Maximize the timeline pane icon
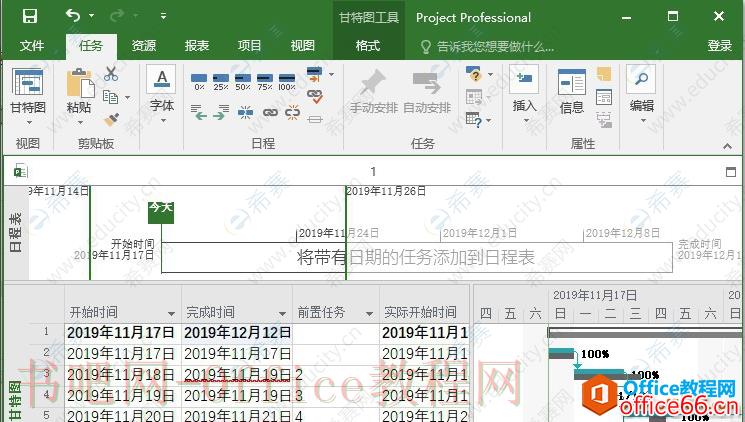Viewport: 745px width, 422px height. coord(731,172)
